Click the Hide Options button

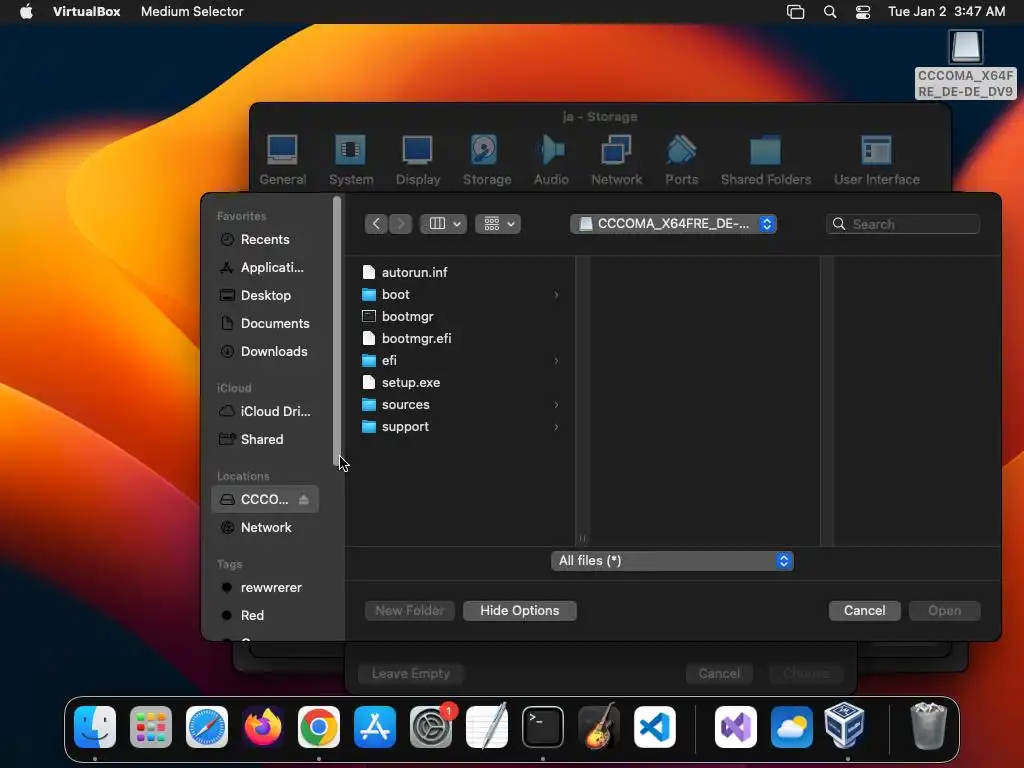point(520,611)
